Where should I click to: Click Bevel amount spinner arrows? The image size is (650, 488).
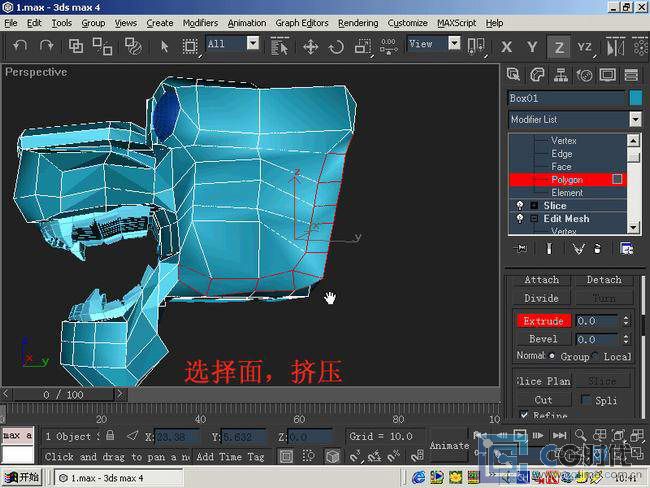point(626,339)
